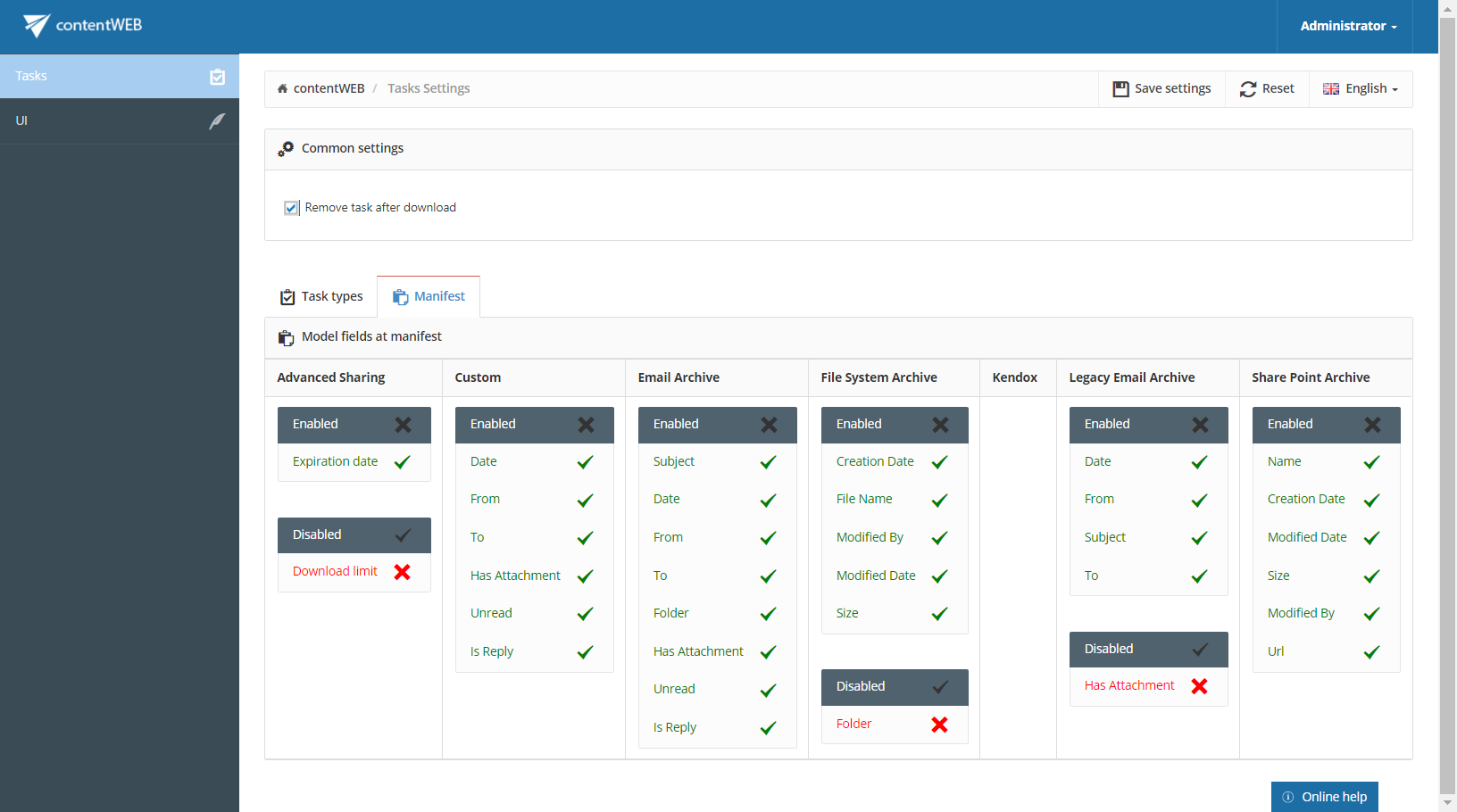Click the Model fields at manifest heading
Screen dimensions: 1457x812
[371, 336]
